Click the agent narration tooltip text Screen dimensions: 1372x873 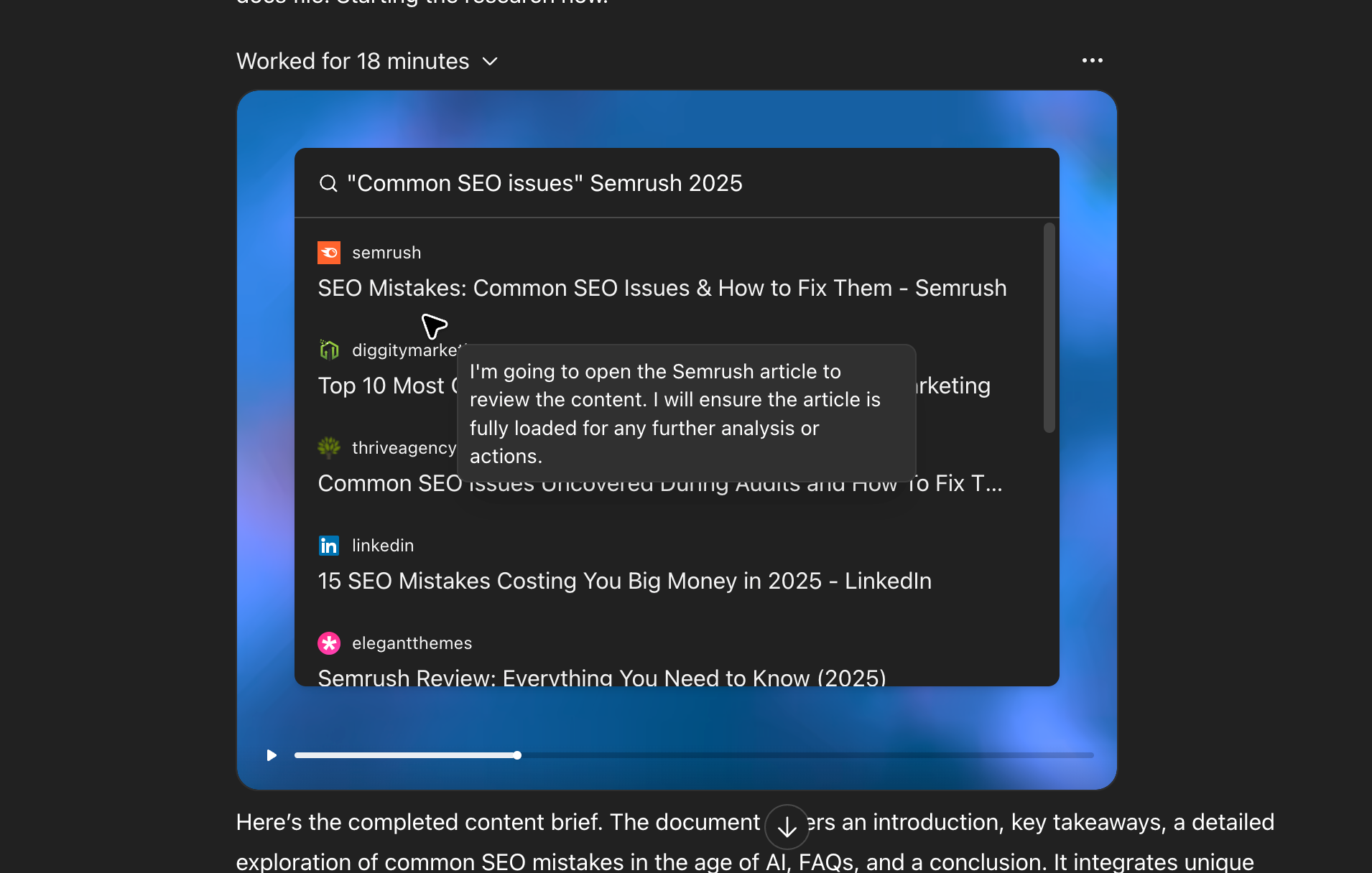tap(675, 414)
